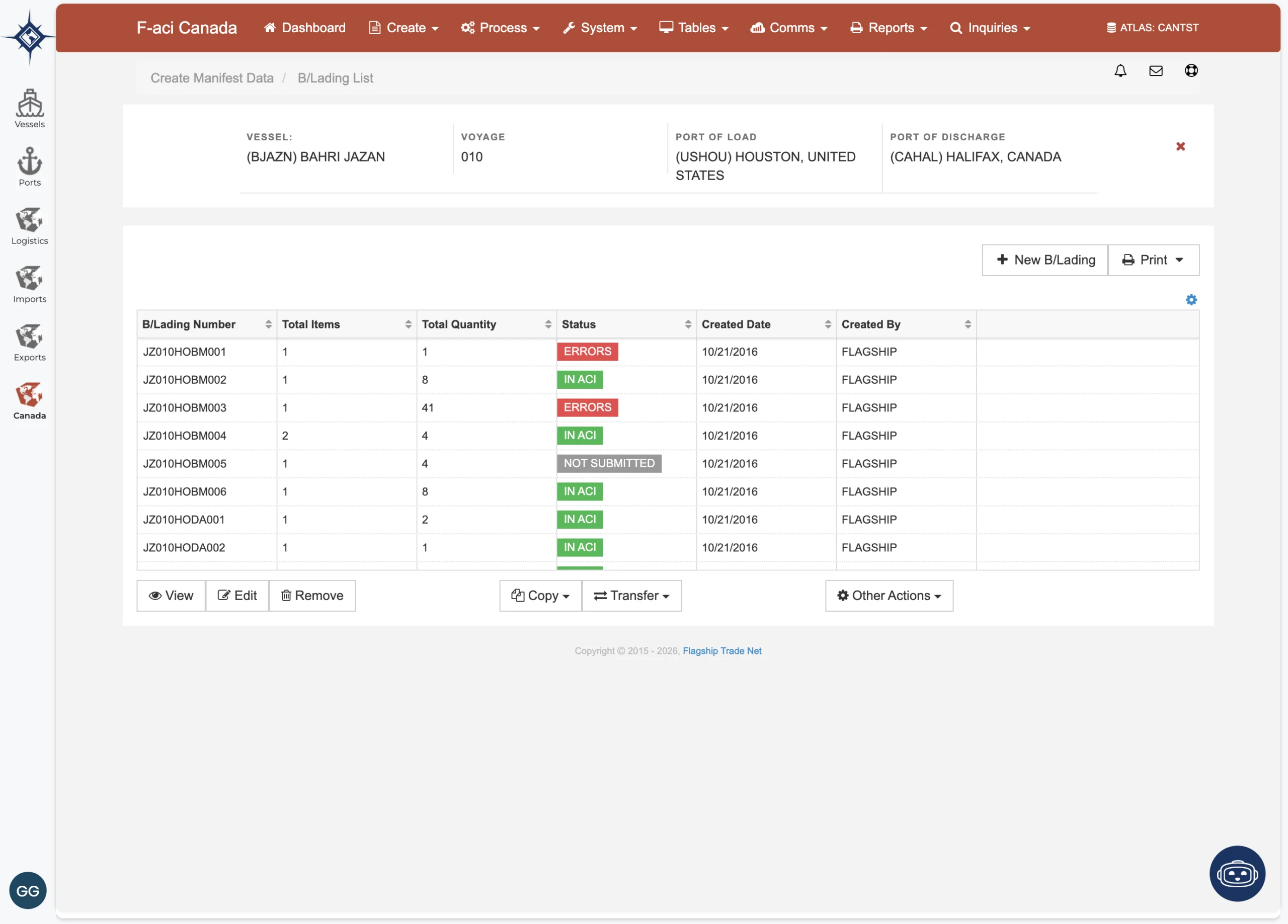The width and height of the screenshot is (1288, 924).
Task: Click the blue table settings gear
Action: [x=1191, y=299]
